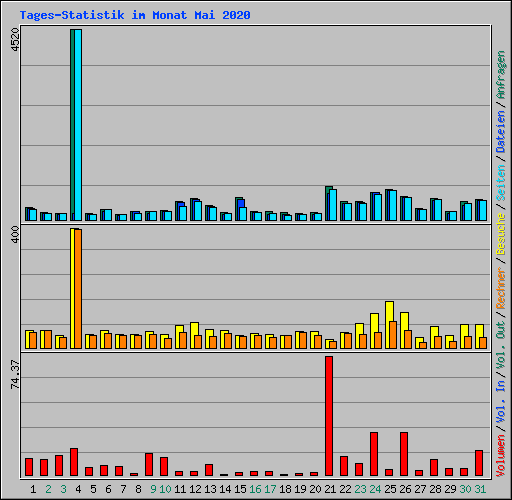Click the tallest red volume bar on day 21
The width and height of the screenshot is (512, 500).
click(x=329, y=416)
